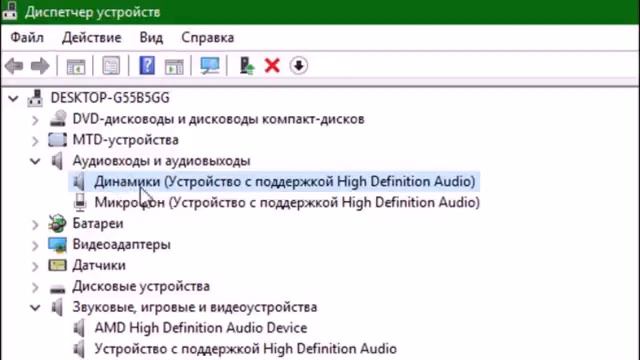Click the microphone icon beside Микрофон

coord(80,202)
